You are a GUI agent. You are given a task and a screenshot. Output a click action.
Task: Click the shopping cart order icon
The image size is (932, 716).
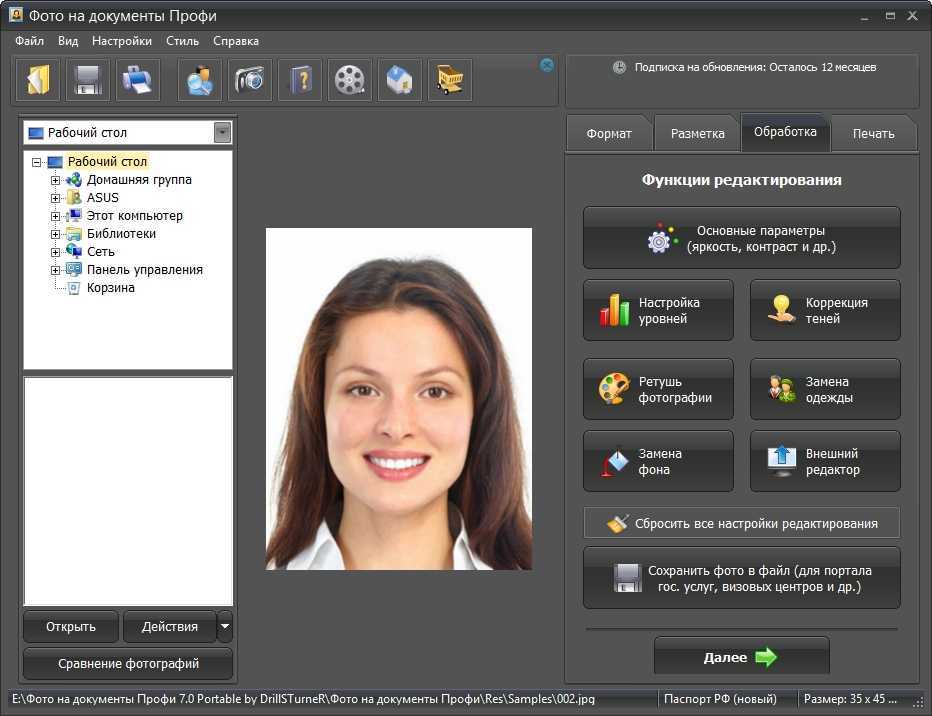coord(450,80)
